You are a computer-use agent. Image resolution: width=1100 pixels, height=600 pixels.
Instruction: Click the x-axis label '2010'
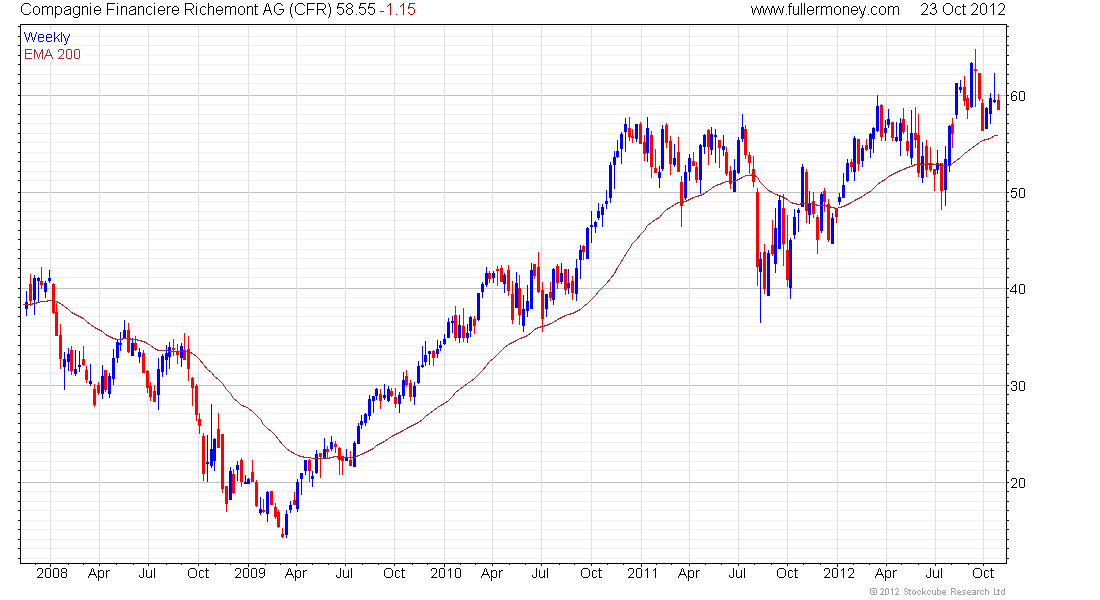click(x=446, y=573)
